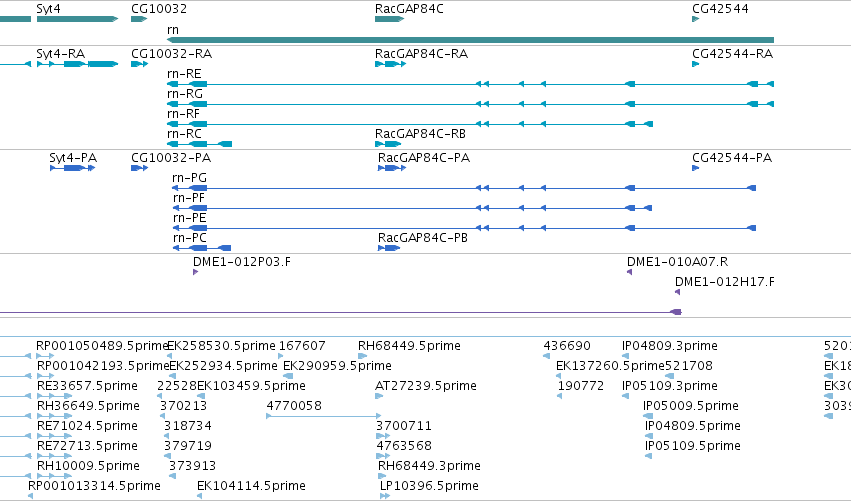The height and width of the screenshot is (501, 851).
Task: Click the IP05109.3prime EST label
Action: pos(670,386)
